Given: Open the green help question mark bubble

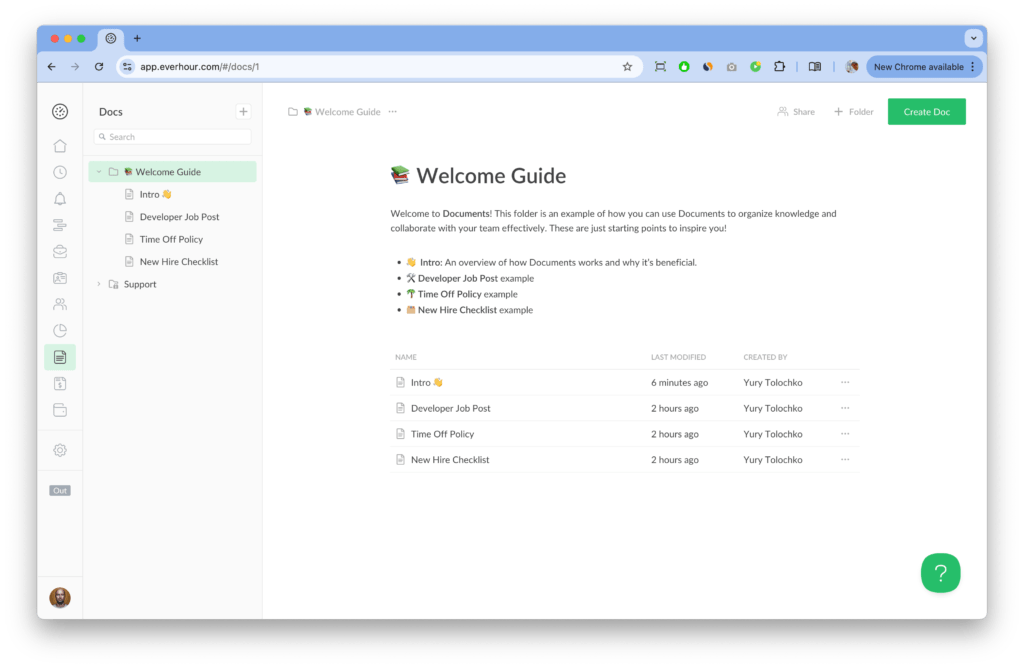Looking at the screenshot, I should (x=940, y=573).
